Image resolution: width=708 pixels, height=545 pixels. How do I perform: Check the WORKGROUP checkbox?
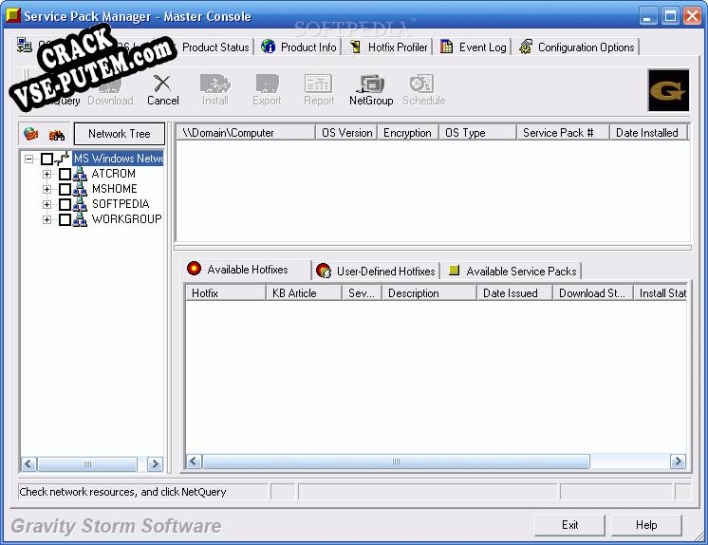(x=65, y=219)
